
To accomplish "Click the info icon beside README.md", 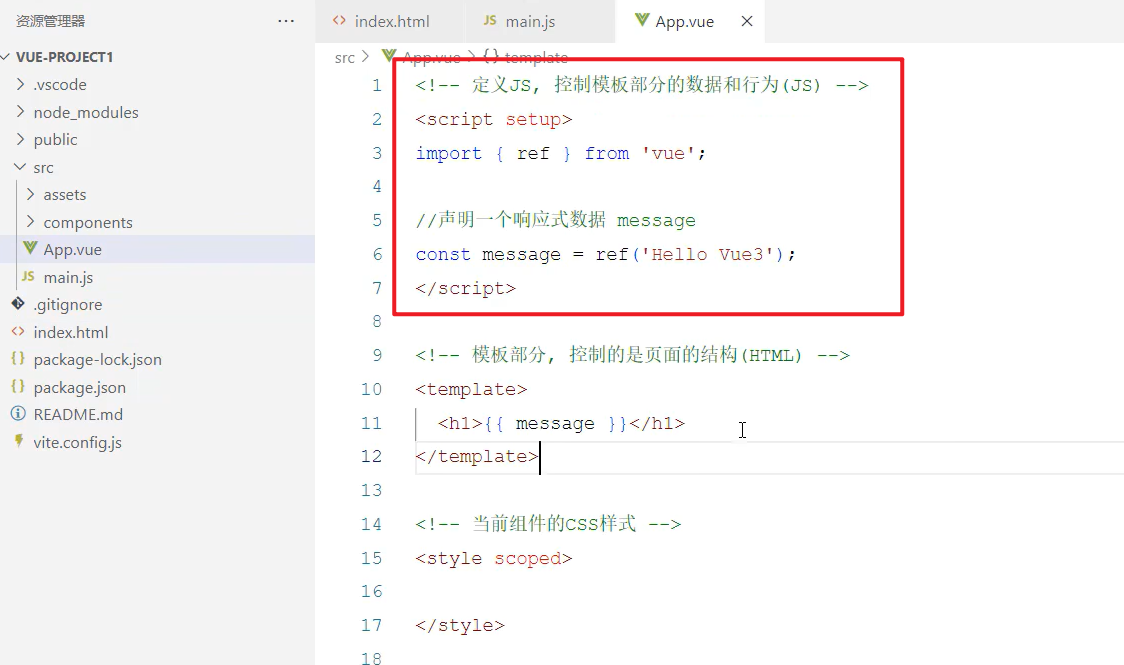I will [x=18, y=413].
